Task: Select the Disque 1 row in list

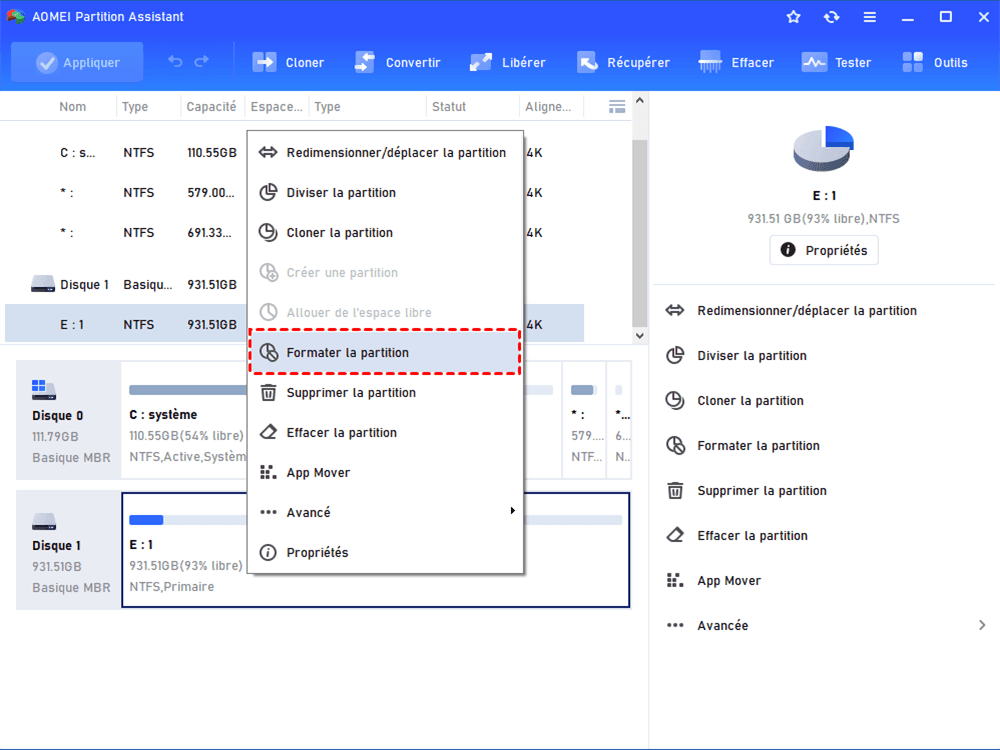Action: (x=128, y=284)
